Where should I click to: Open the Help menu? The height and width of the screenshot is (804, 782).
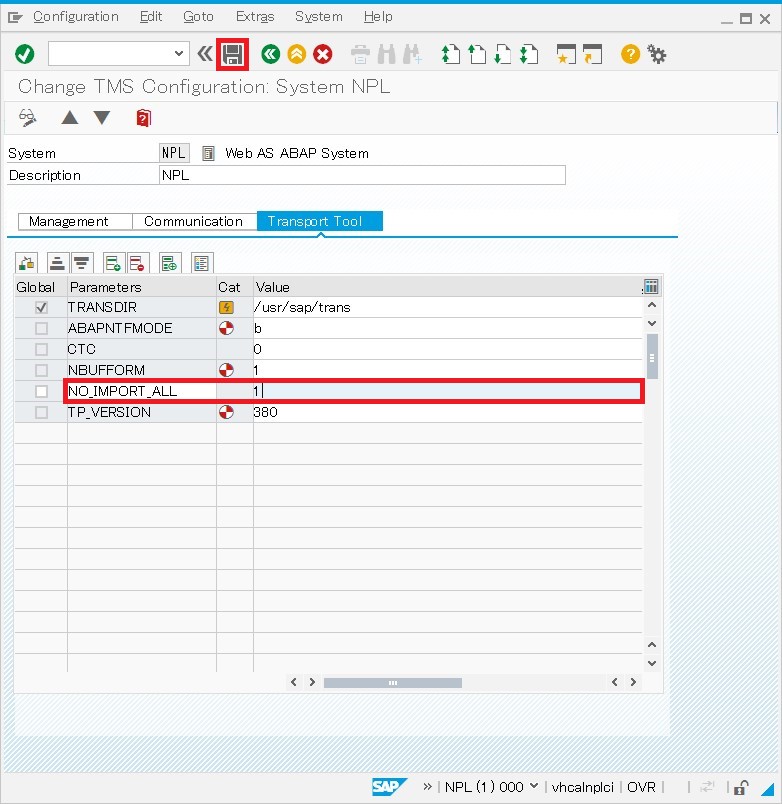pos(378,17)
